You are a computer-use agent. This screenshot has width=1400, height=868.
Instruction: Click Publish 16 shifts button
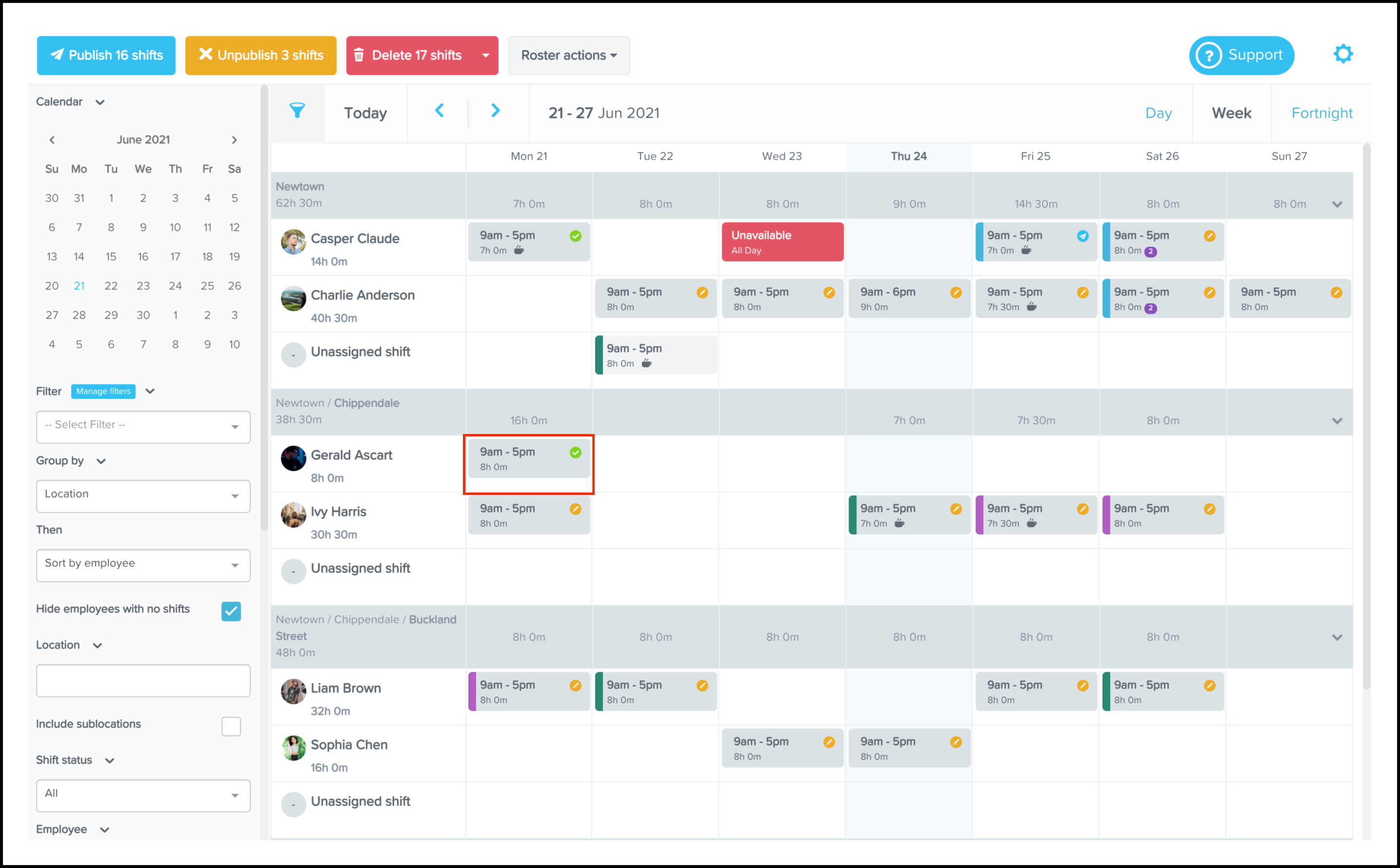click(x=106, y=56)
